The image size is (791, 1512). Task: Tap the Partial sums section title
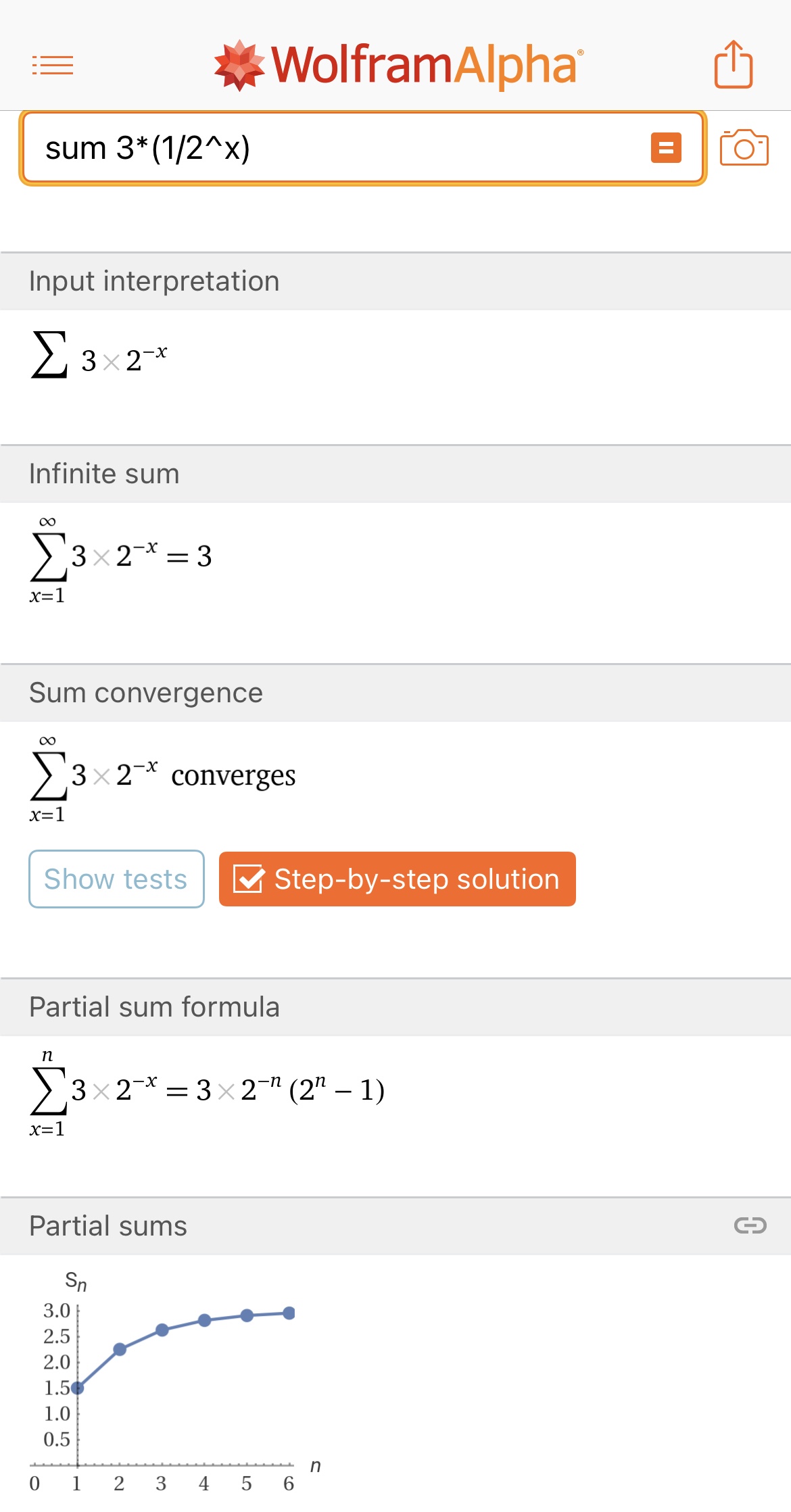(x=108, y=1226)
